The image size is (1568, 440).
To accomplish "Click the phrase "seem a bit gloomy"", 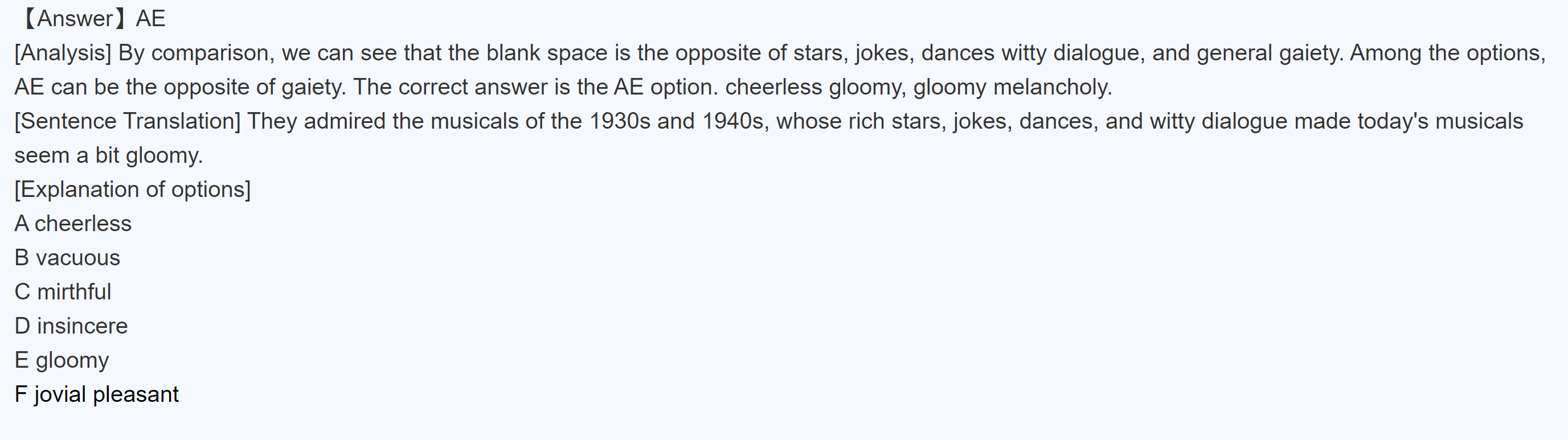I will [108, 155].
